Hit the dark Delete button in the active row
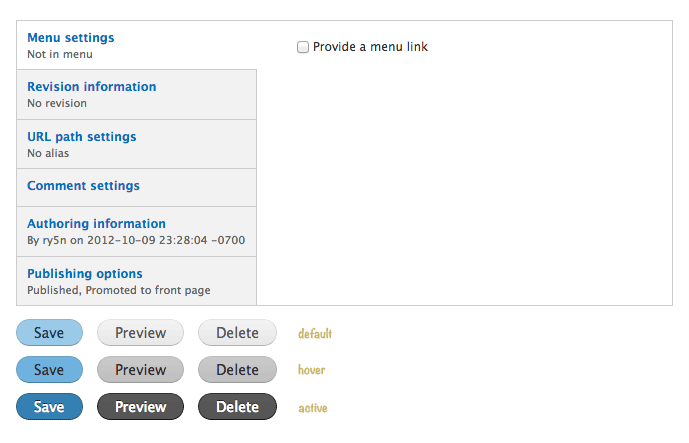Viewport: 689px width, 443px height. [x=237, y=407]
